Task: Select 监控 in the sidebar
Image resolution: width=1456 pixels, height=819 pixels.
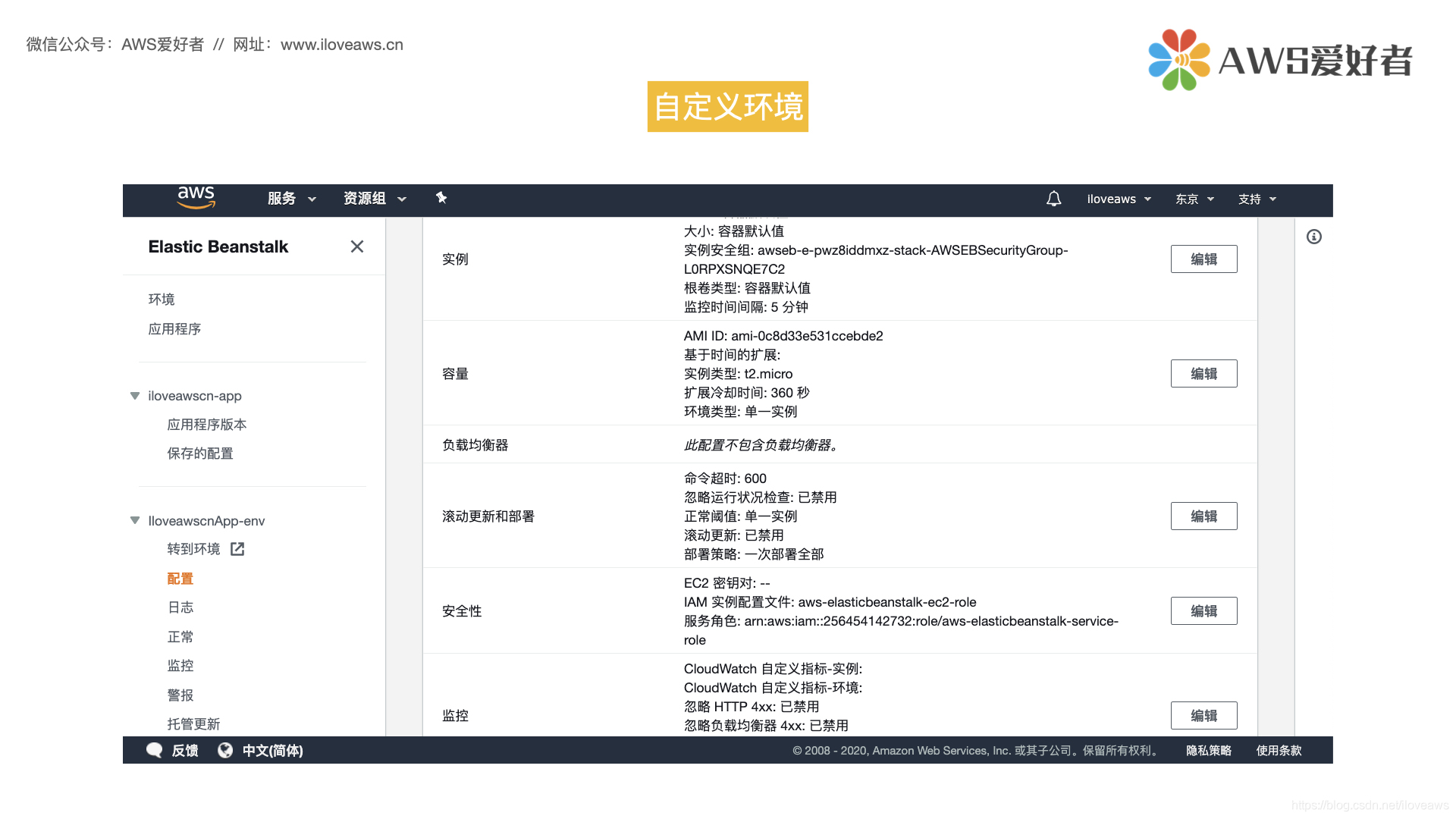Action: [x=180, y=666]
